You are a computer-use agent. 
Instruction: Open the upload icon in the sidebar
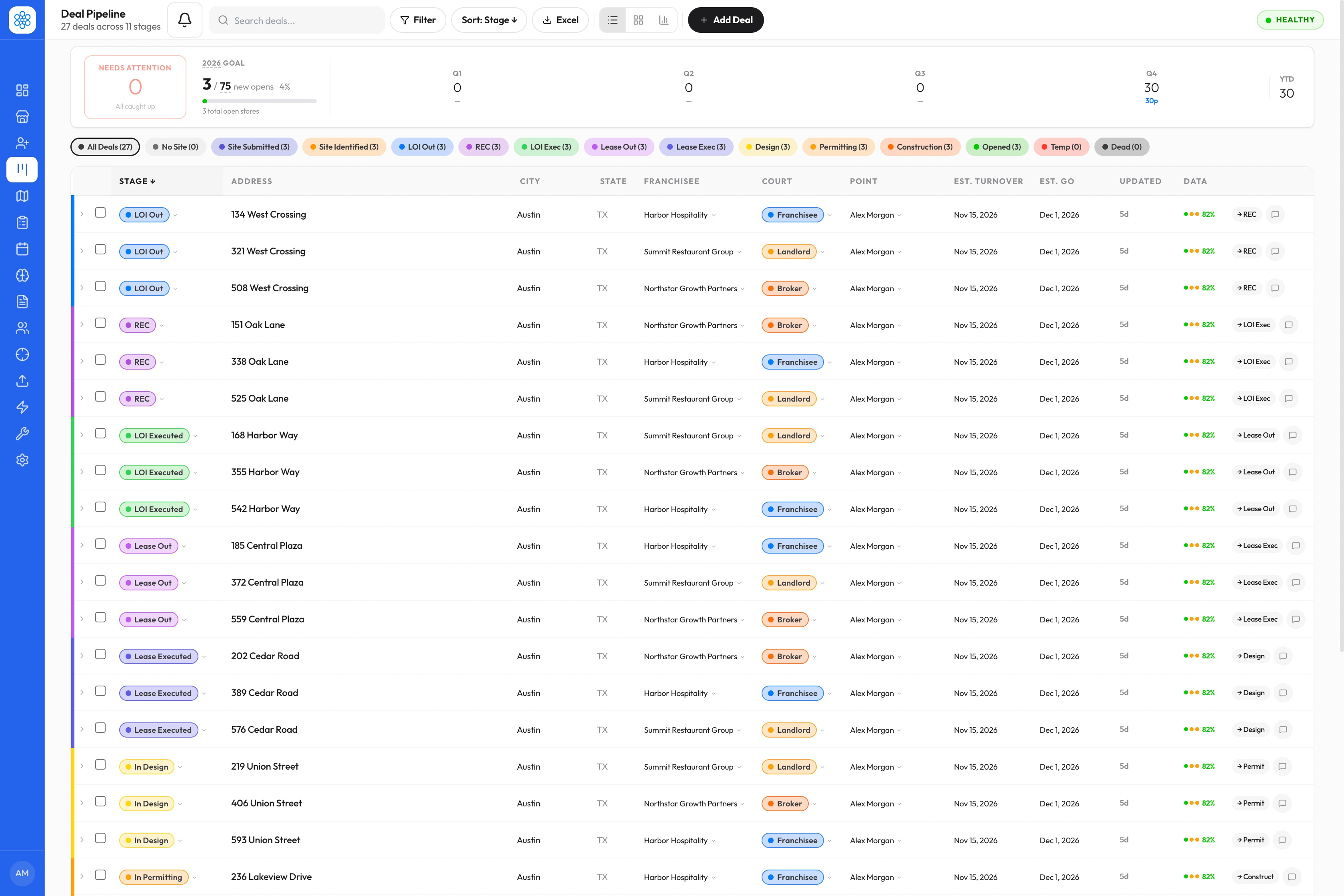pyautogui.click(x=22, y=380)
